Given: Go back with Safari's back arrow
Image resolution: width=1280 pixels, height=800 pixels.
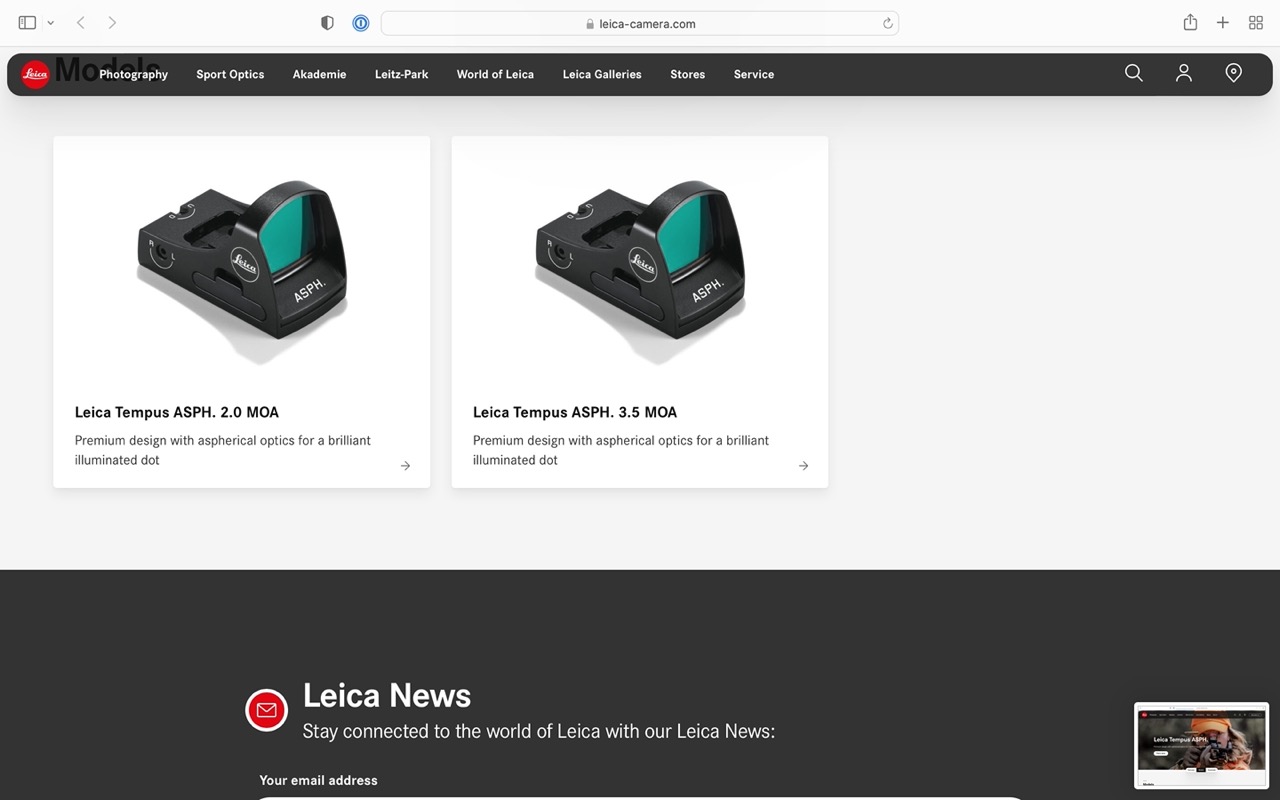Looking at the screenshot, I should pyautogui.click(x=81, y=23).
